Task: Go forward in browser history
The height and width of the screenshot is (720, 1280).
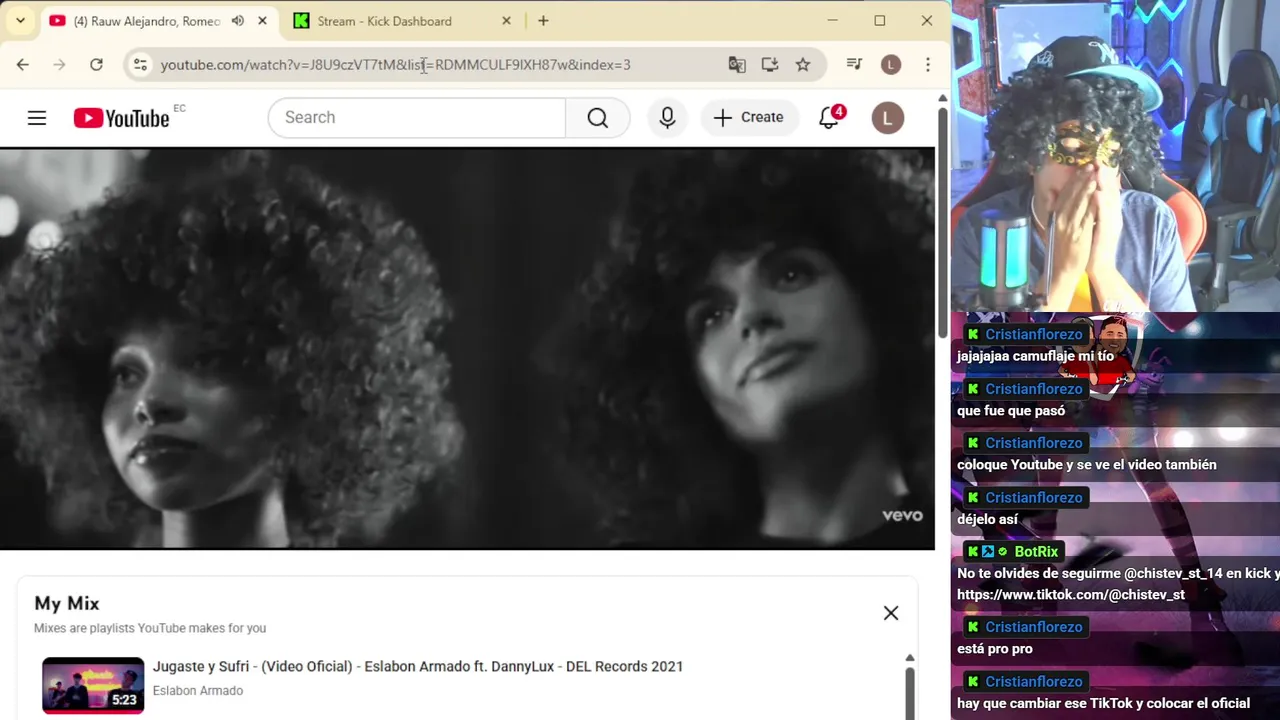Action: pyautogui.click(x=59, y=65)
